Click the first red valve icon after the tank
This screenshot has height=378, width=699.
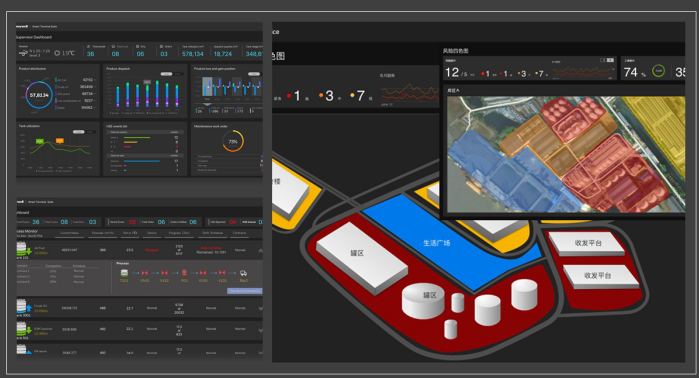(144, 273)
